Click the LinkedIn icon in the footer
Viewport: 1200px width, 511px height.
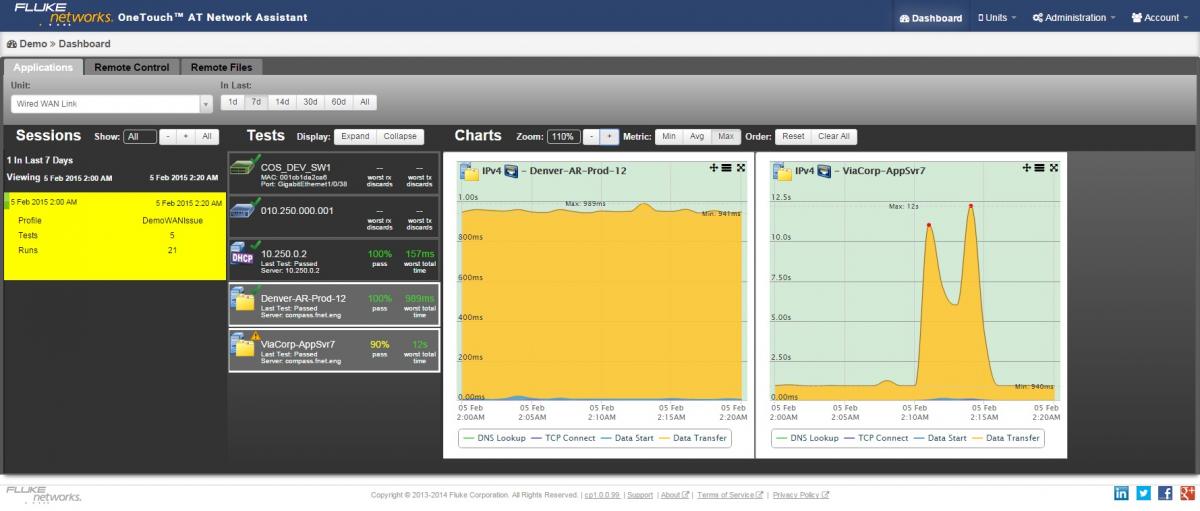1121,493
